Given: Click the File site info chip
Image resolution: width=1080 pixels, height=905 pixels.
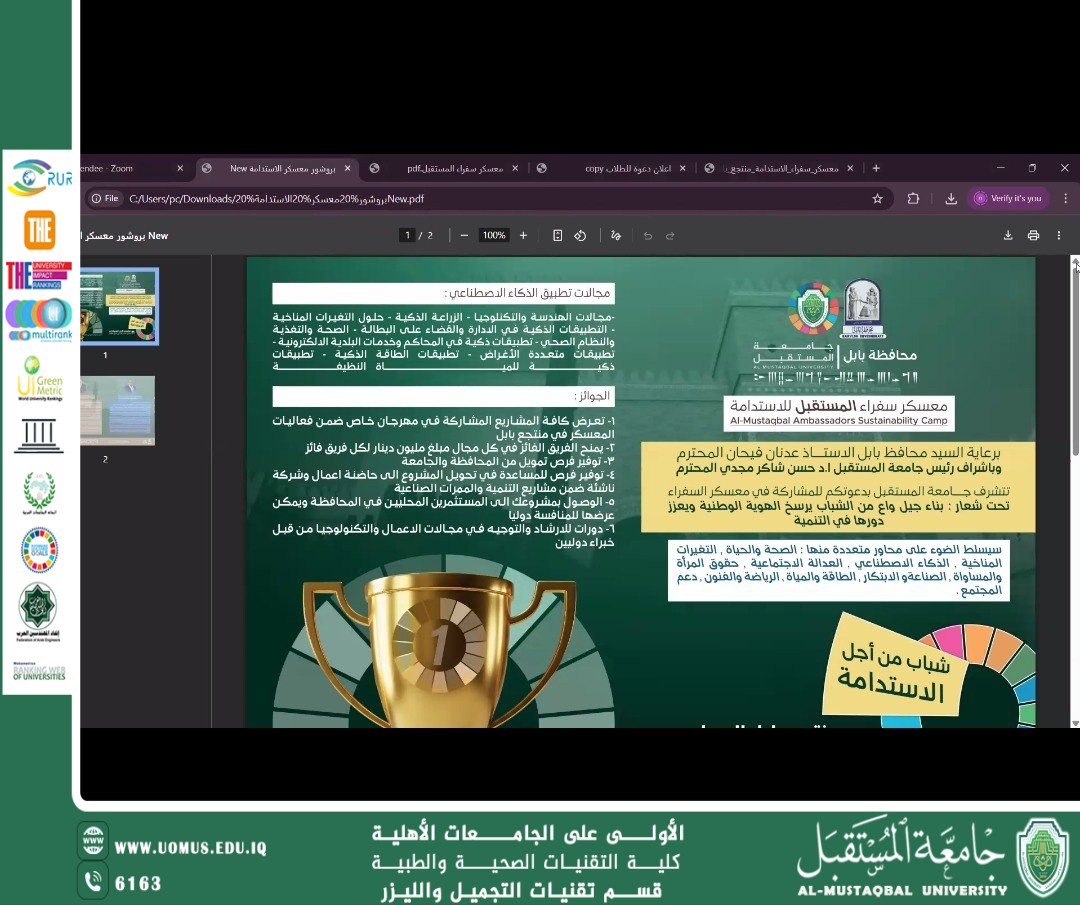Looking at the screenshot, I should click(x=105, y=198).
